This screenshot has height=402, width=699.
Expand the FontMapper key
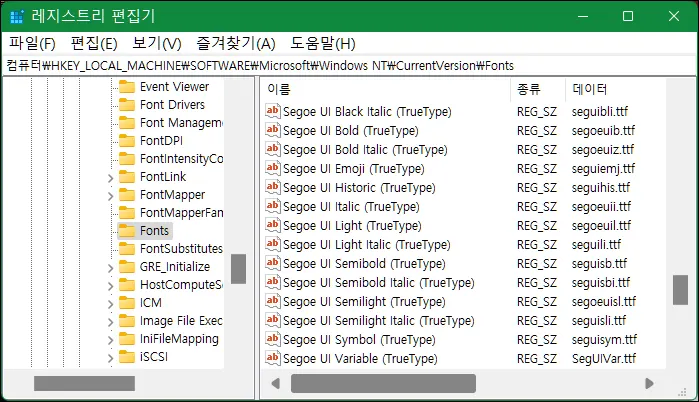pos(111,196)
